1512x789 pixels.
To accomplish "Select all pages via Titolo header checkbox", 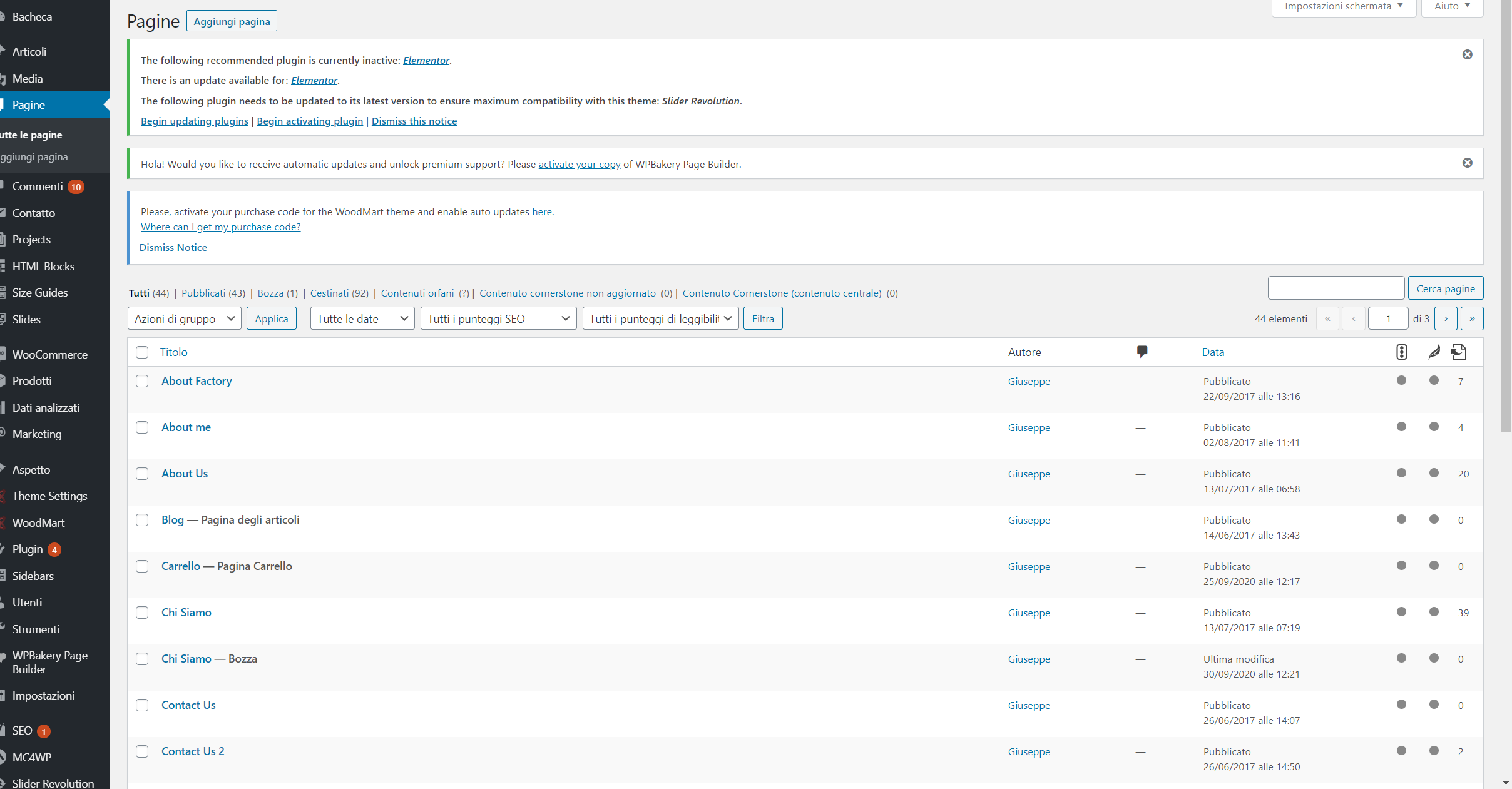I will [x=142, y=352].
